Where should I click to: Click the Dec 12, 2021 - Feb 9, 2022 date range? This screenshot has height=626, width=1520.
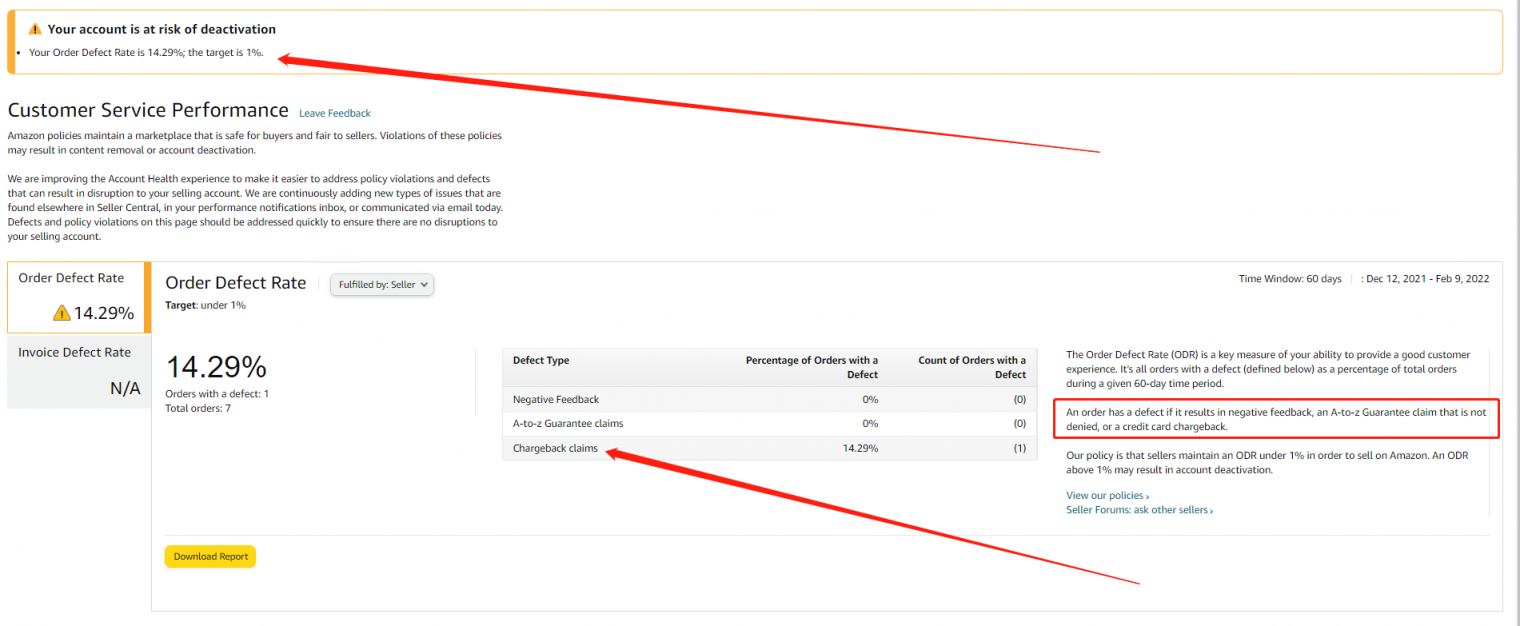[1428, 279]
